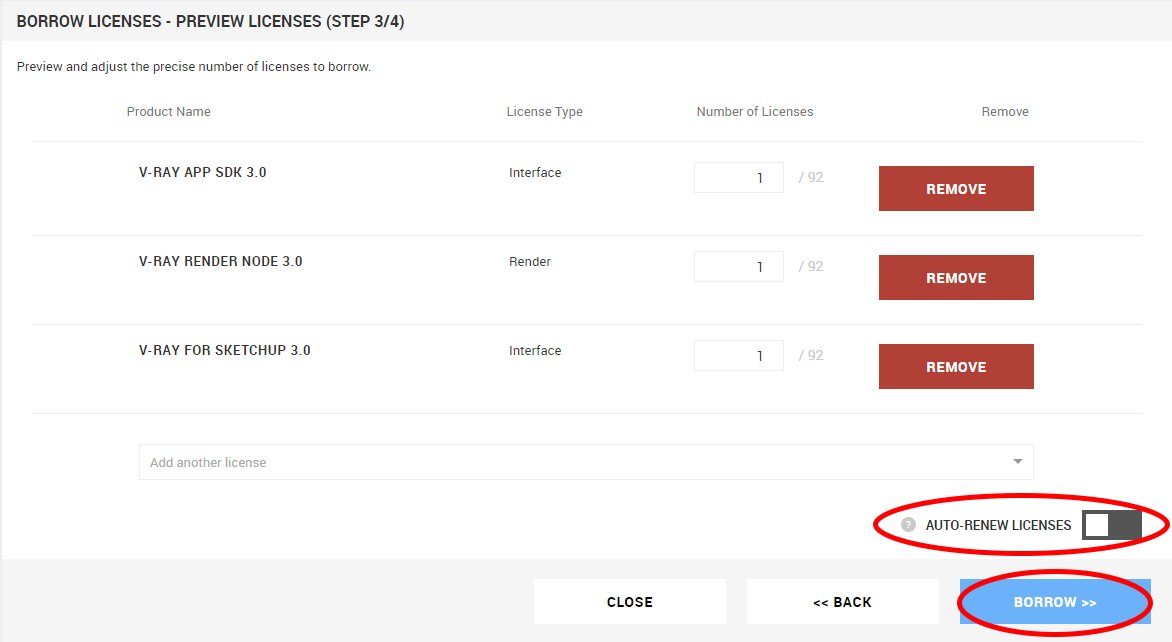Open the Add another license dropdown

586,462
